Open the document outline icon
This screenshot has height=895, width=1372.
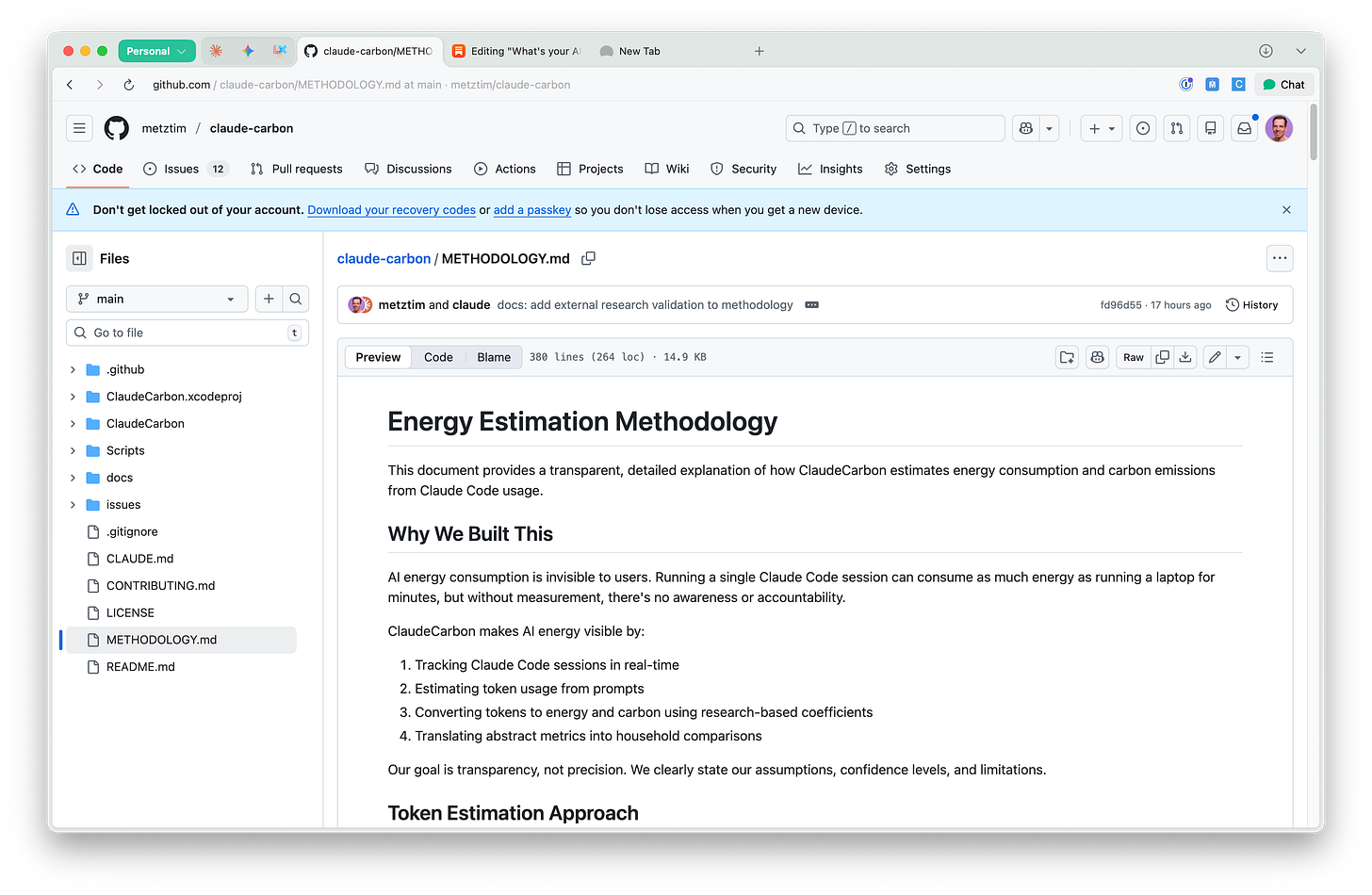[1267, 357]
